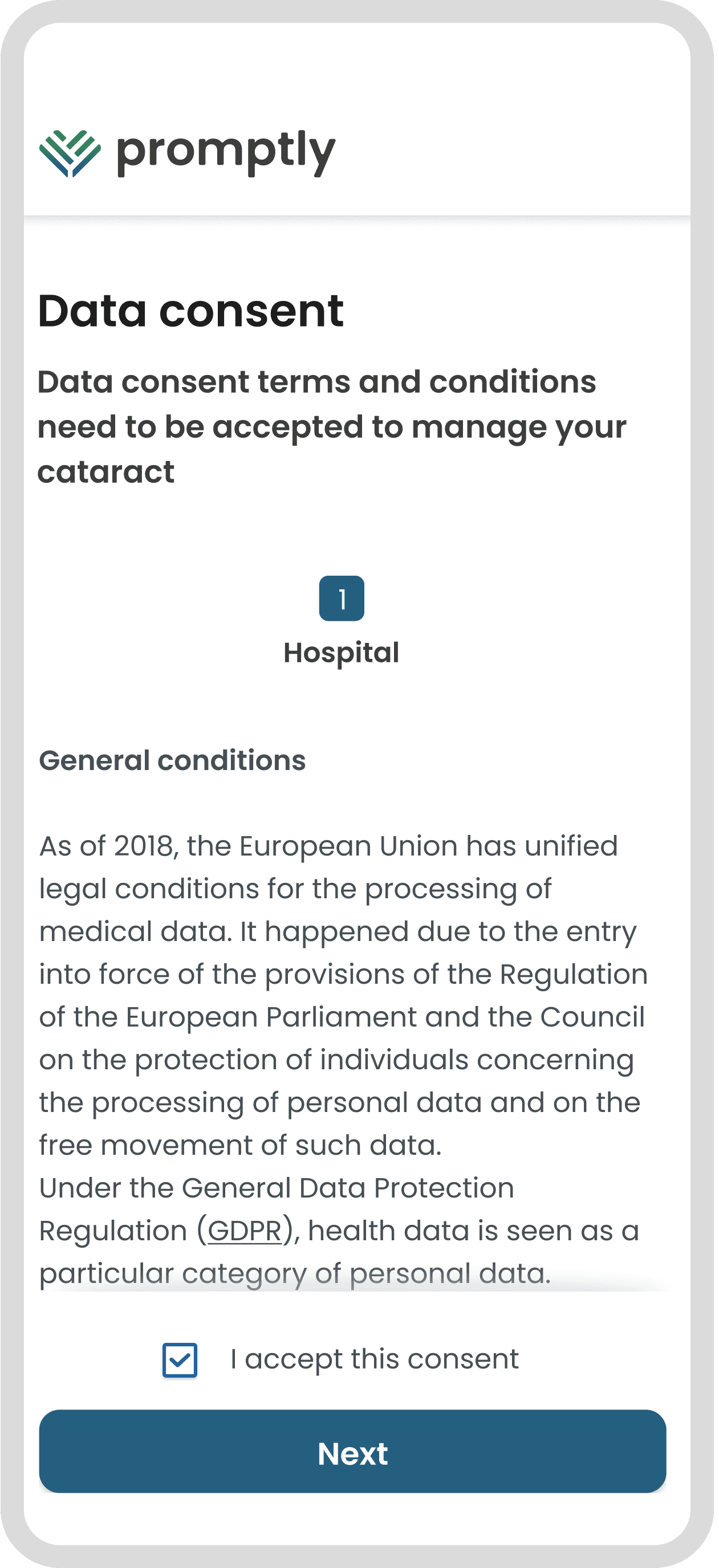Click the 'medical data' text in paragraph
Viewport: 719px width, 1568px height.
(135, 932)
